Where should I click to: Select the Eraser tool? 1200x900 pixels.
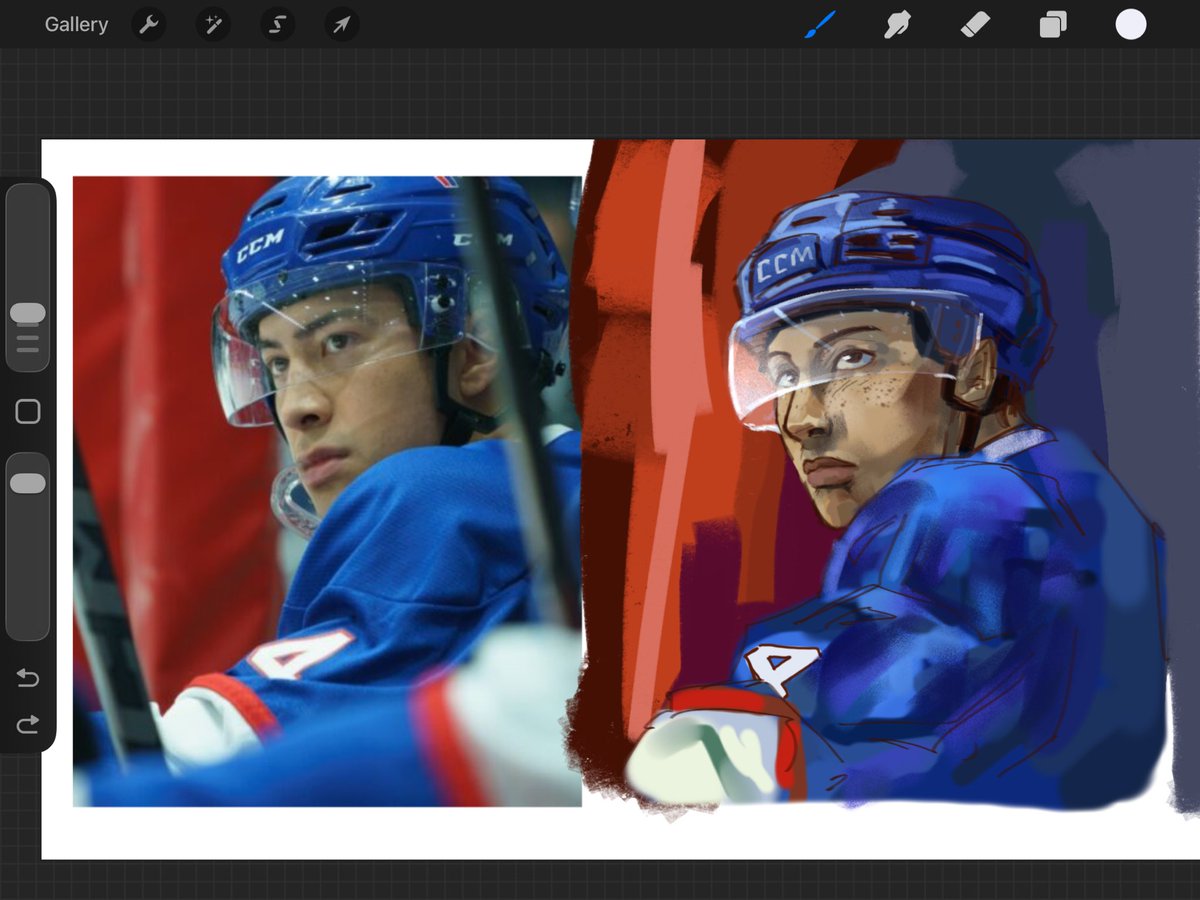coord(975,25)
